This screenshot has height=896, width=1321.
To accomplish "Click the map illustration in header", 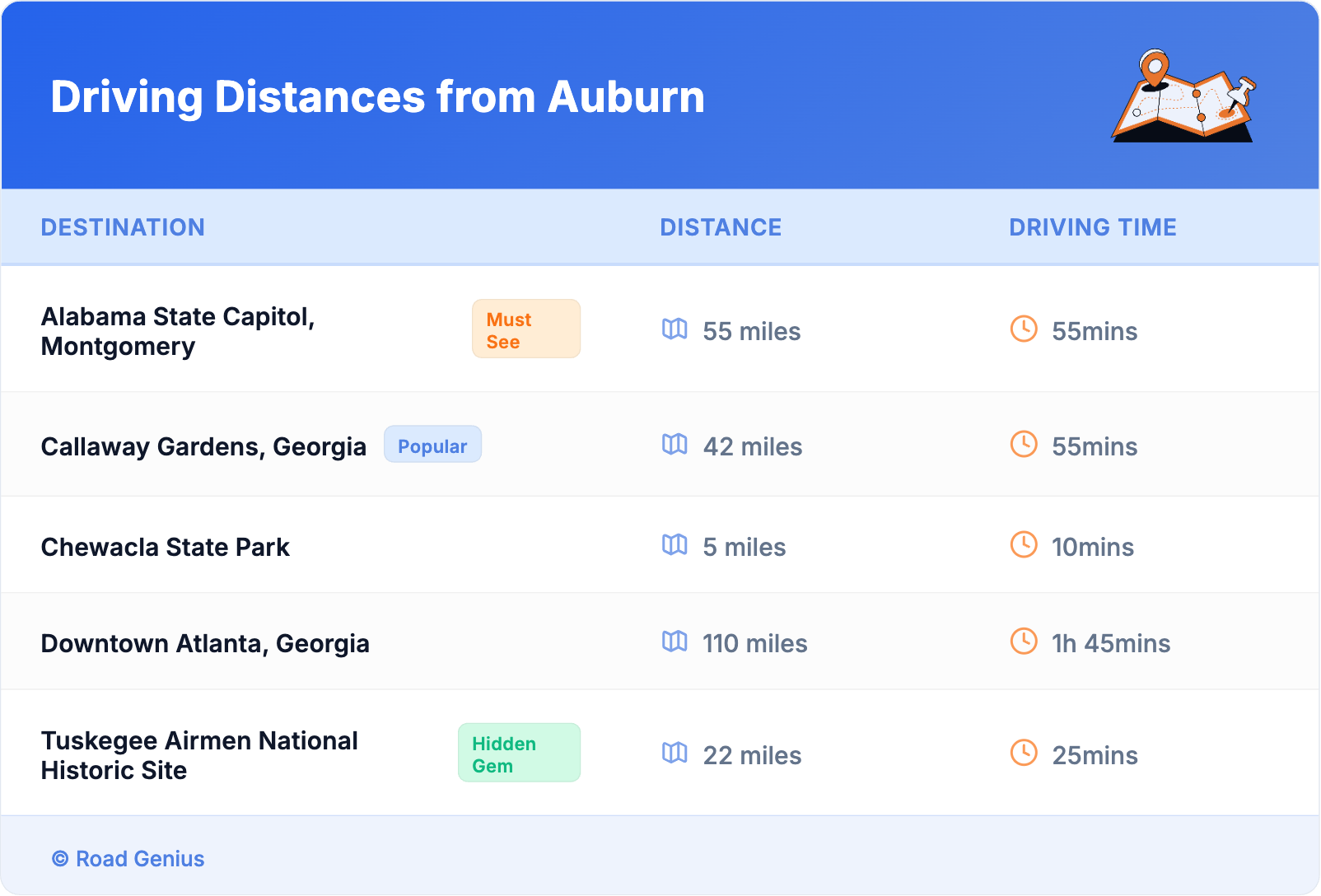I will (1183, 96).
